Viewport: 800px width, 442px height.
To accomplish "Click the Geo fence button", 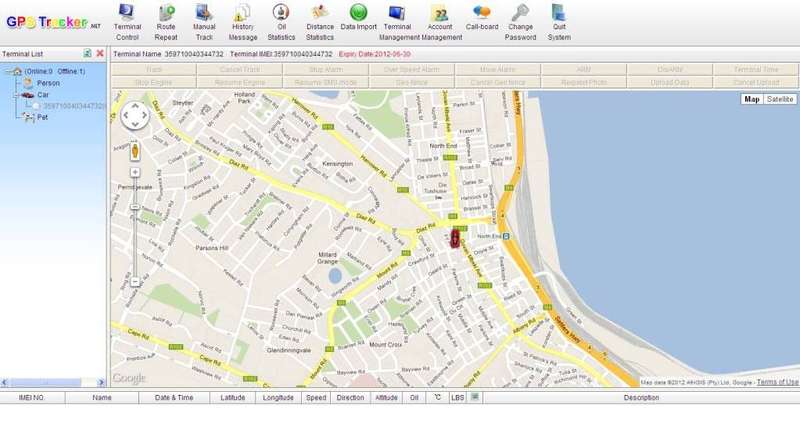I will coord(412,82).
